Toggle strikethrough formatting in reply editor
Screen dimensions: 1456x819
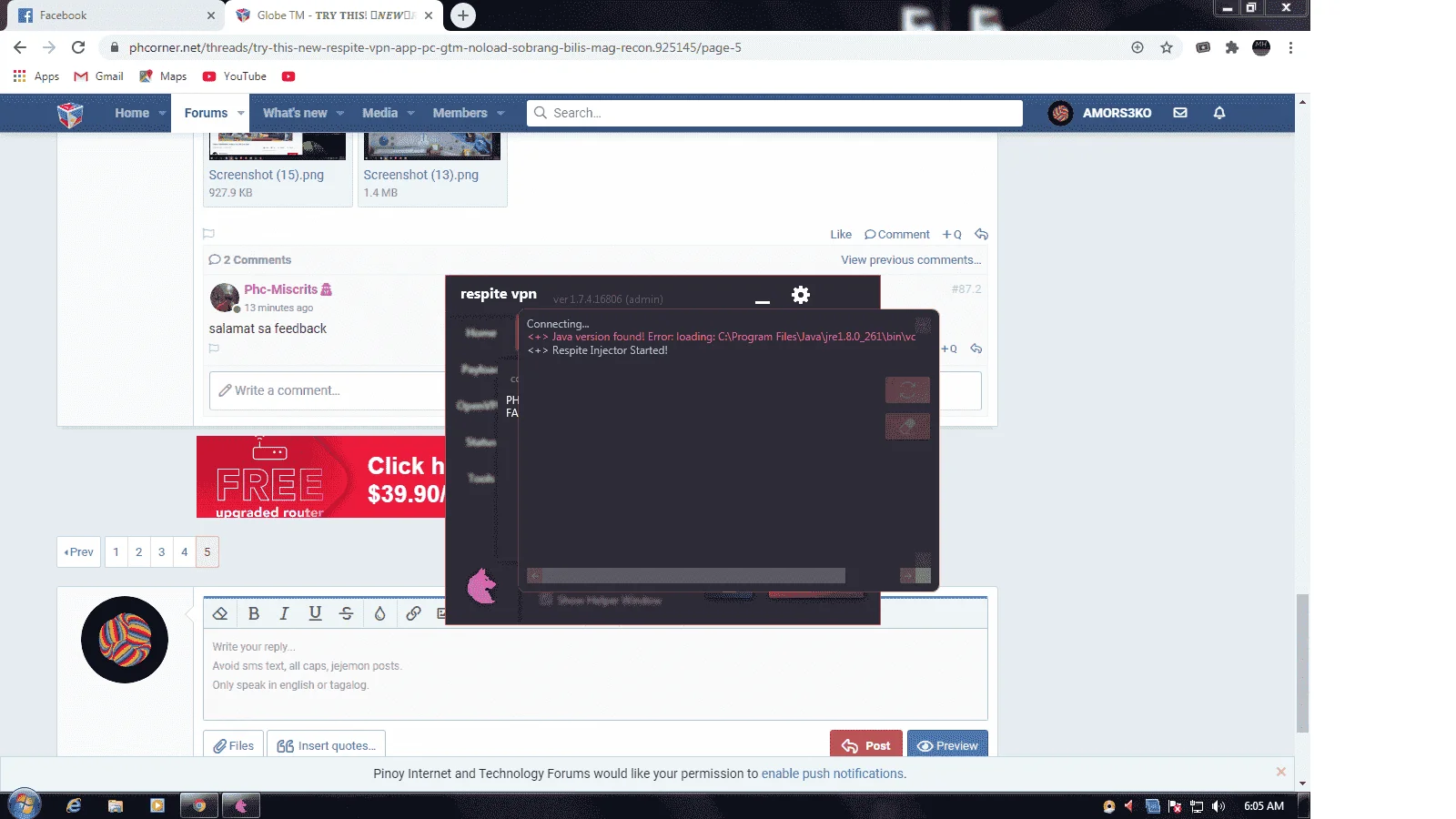(x=346, y=613)
